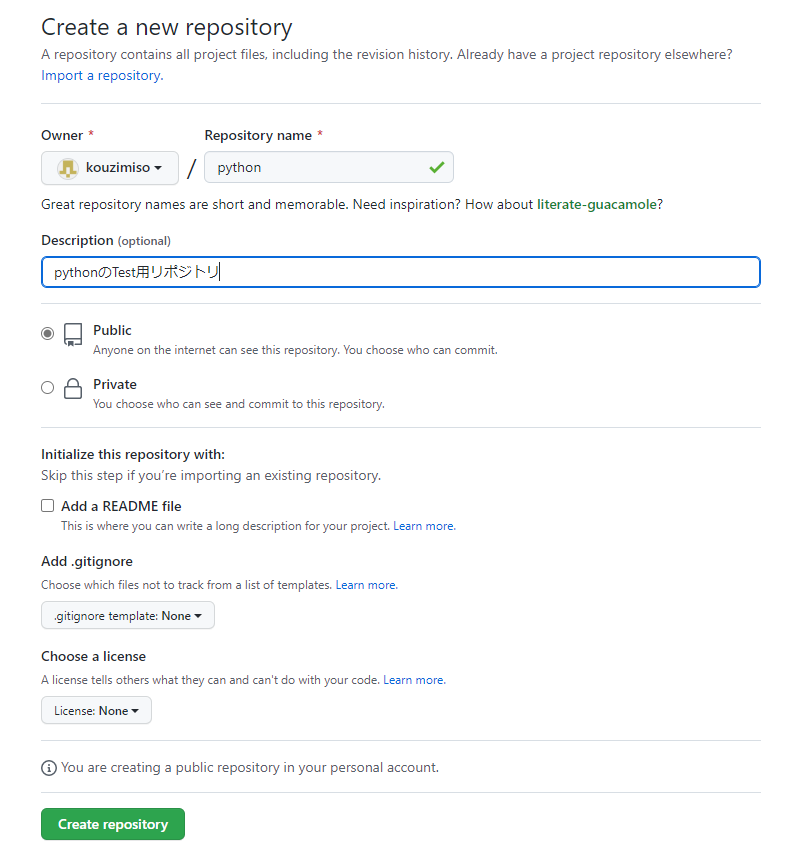This screenshot has width=790, height=847.
Task: Click the lock icon next to Private
Action: (x=72, y=388)
